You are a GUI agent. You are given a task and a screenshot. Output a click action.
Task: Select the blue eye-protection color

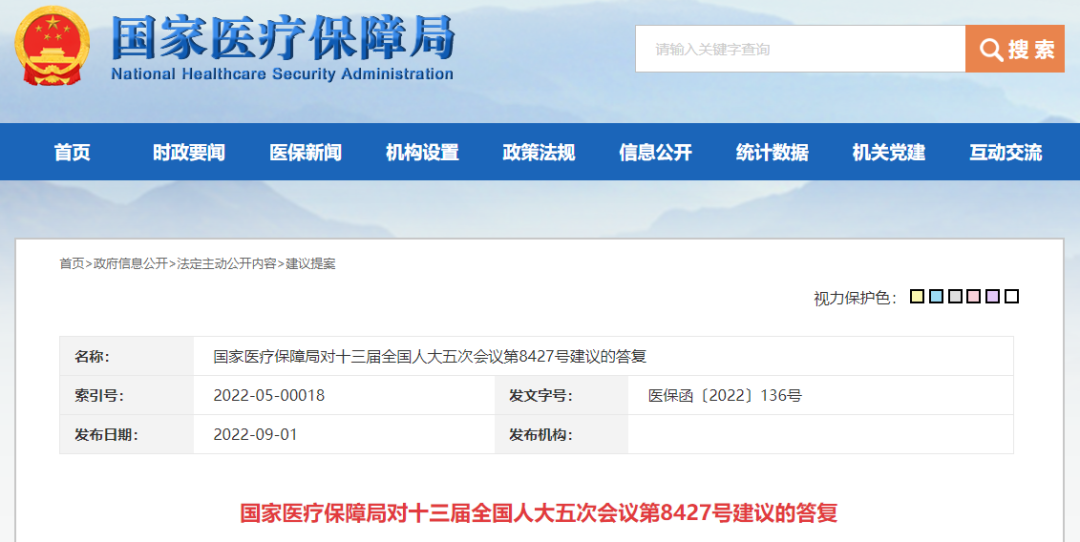[936, 297]
